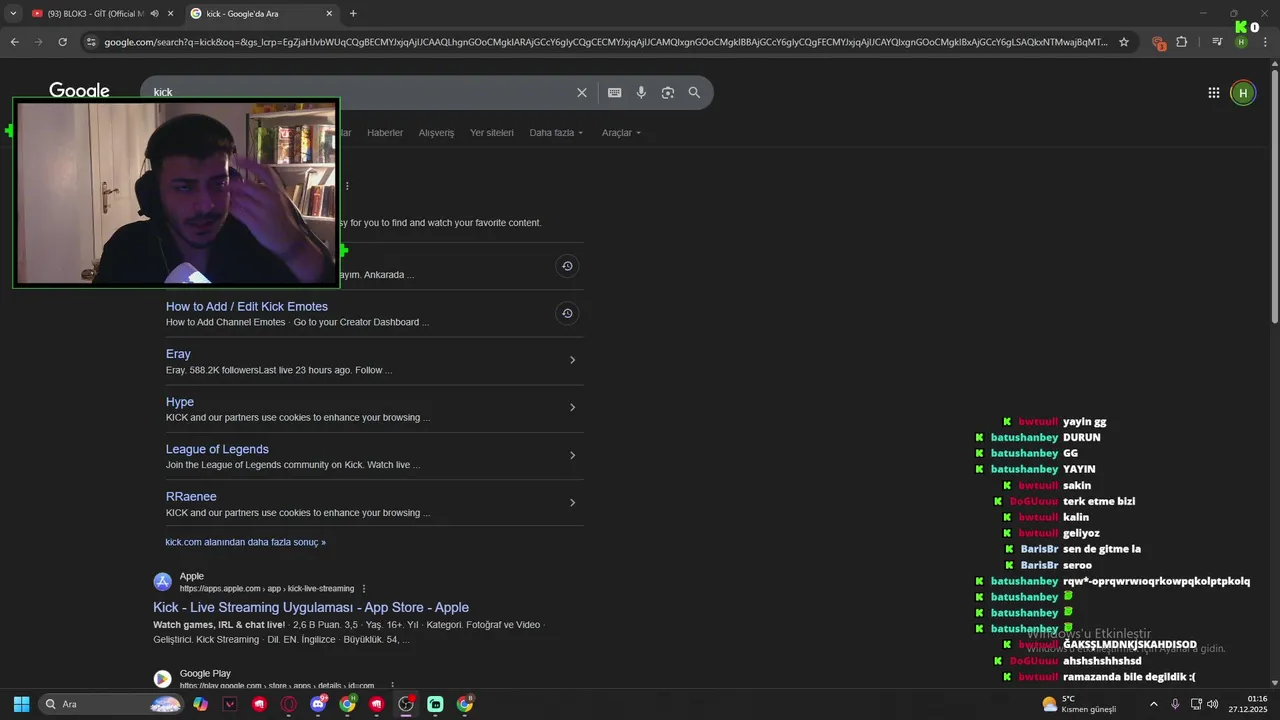1280x720 pixels.
Task: Open history icon beside Kick Emotes result
Action: (567, 313)
